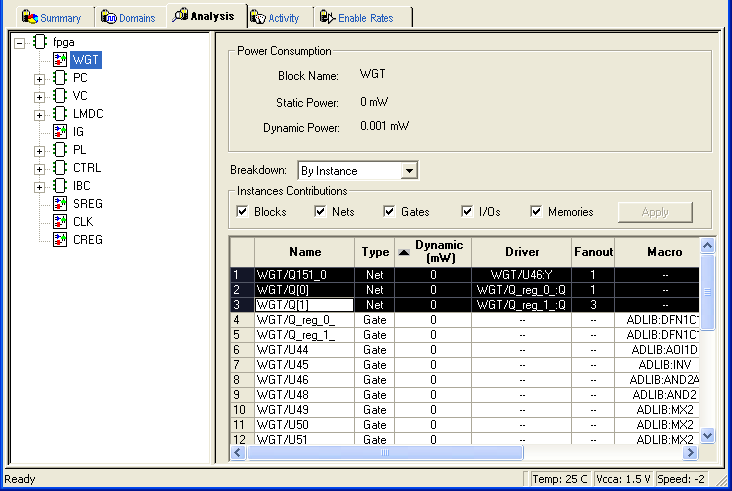Sort by Fanout column header
The image size is (732, 491).
tap(593, 252)
